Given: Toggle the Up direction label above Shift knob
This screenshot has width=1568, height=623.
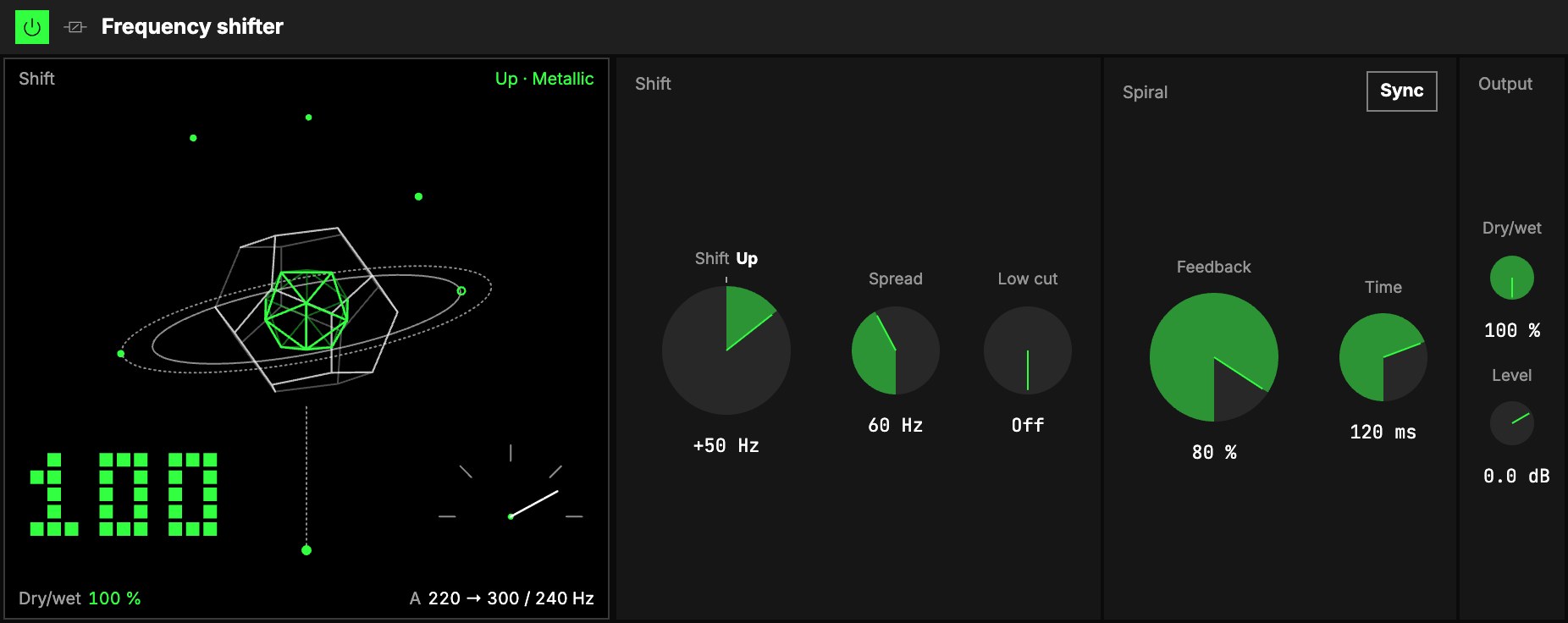Looking at the screenshot, I should click(747, 258).
